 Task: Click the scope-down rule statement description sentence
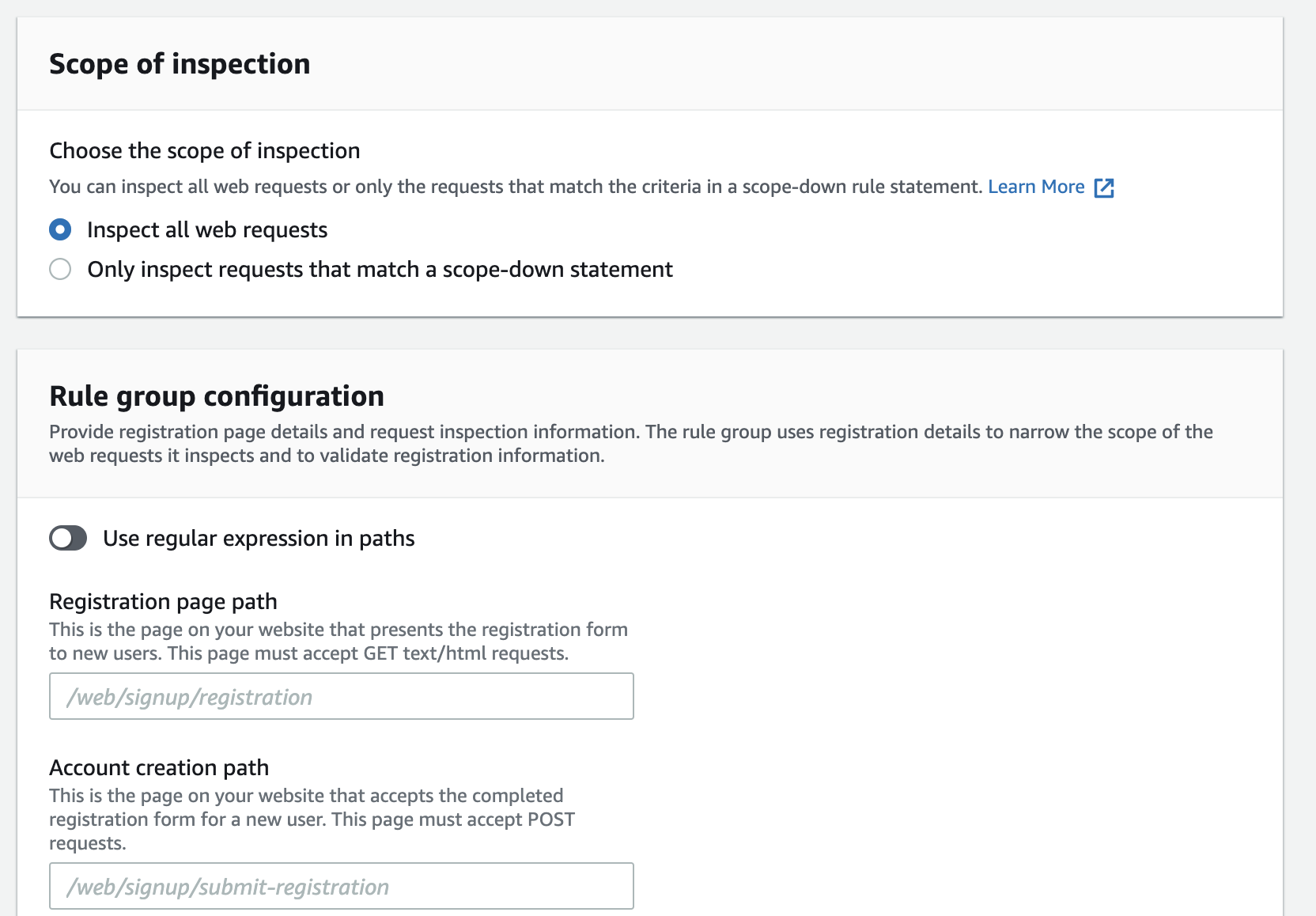click(517, 187)
